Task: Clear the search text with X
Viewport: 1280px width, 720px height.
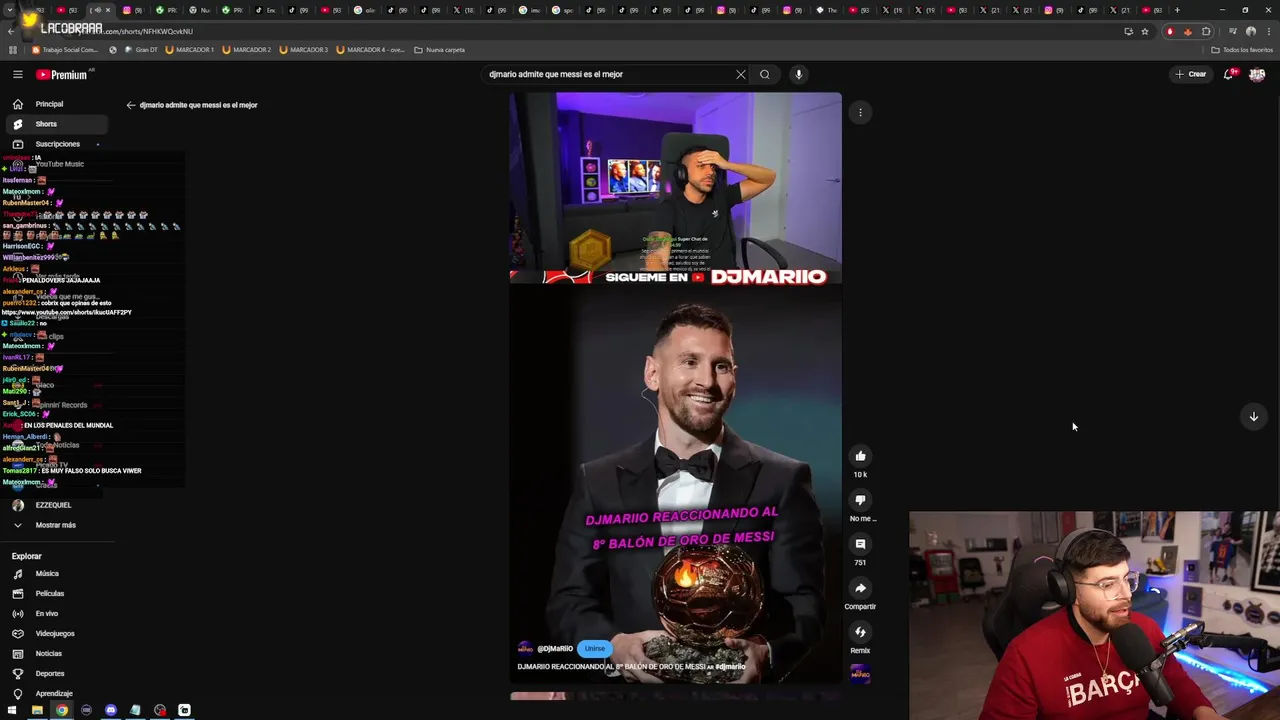Action: pos(741,74)
